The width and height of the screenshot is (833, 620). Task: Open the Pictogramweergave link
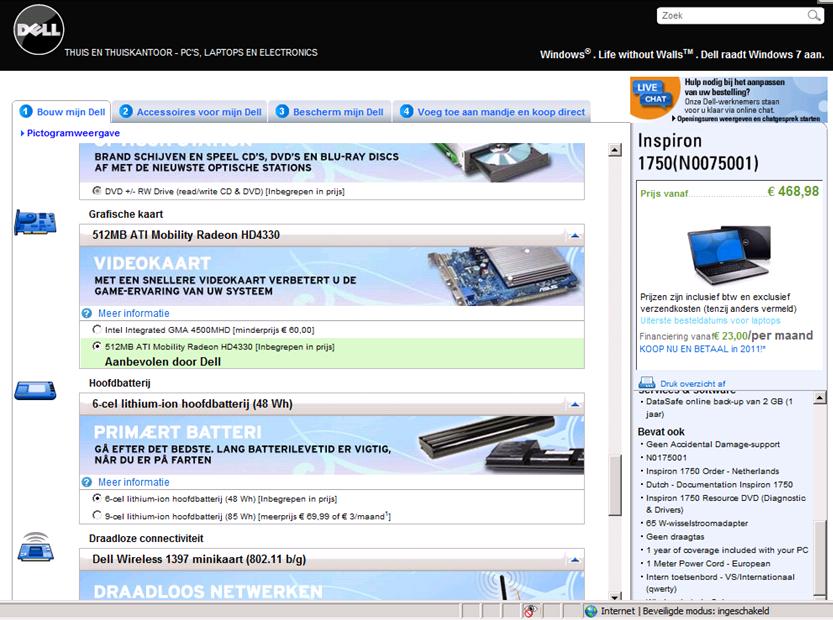point(71,132)
